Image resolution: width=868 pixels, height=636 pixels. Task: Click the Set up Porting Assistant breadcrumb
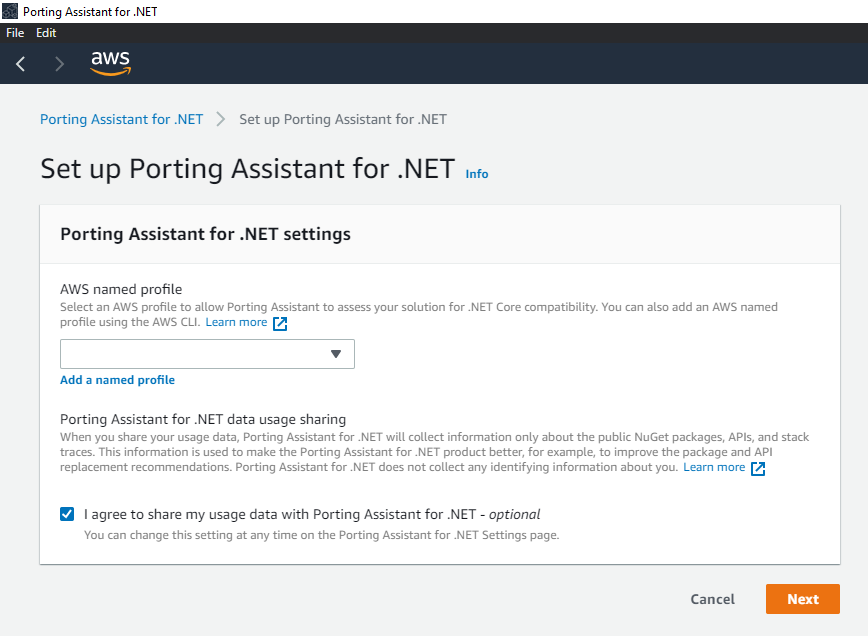(342, 119)
